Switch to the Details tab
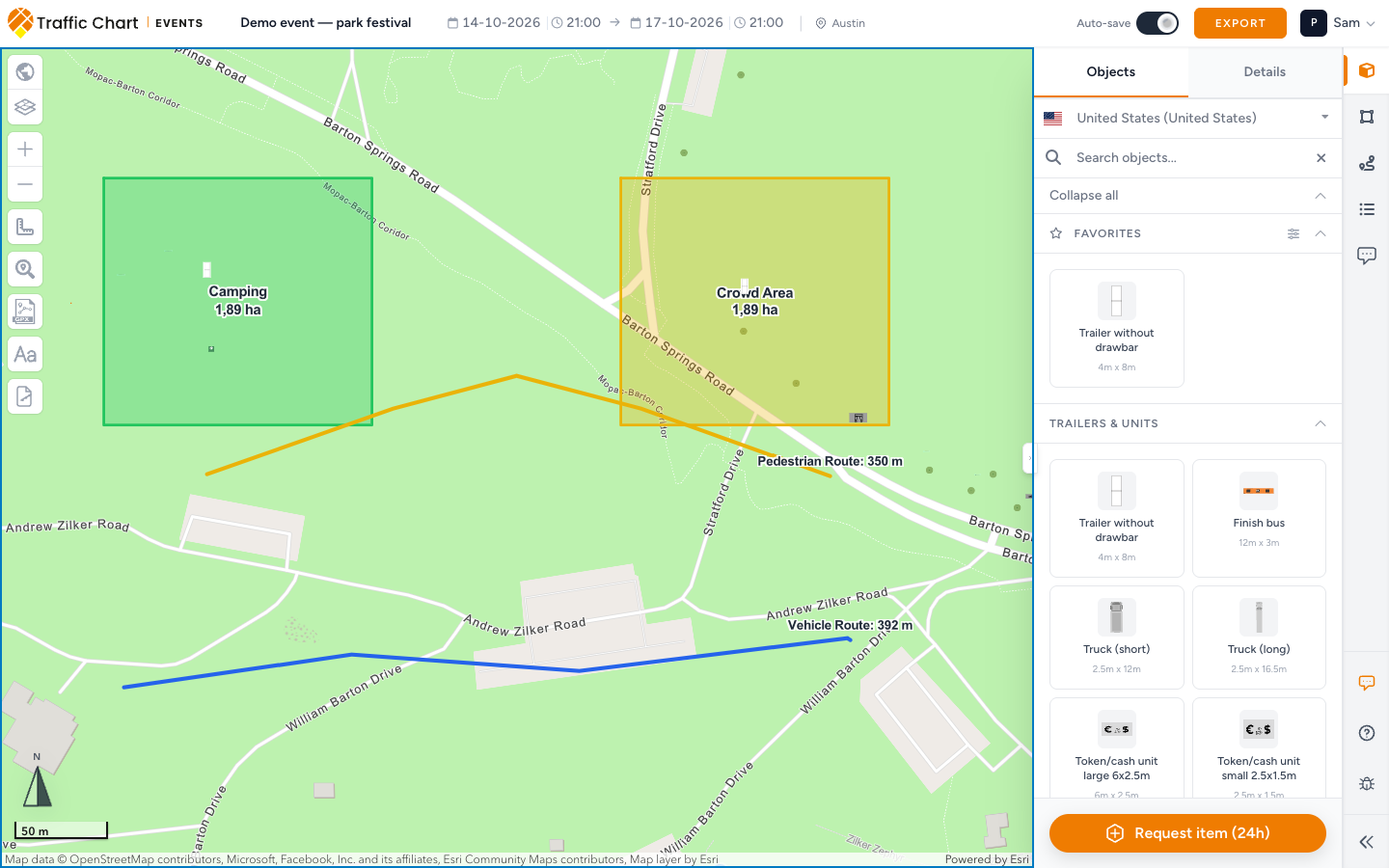The width and height of the screenshot is (1389, 868). [x=1265, y=72]
